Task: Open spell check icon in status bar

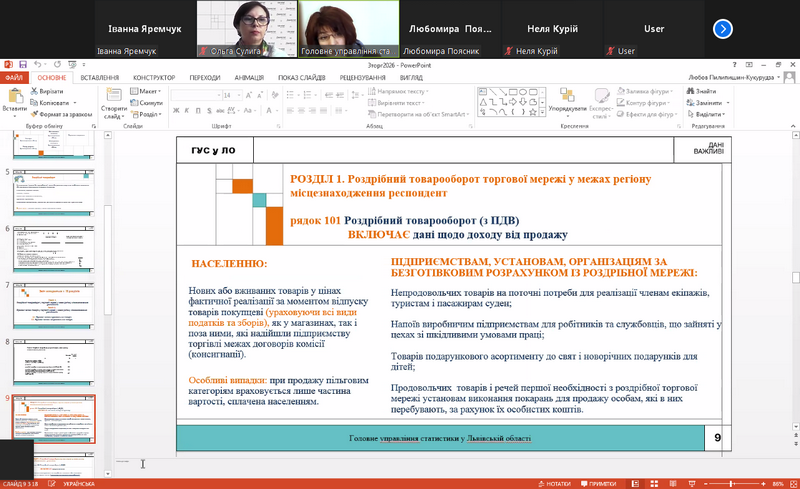Action: pyautogui.click(x=52, y=483)
